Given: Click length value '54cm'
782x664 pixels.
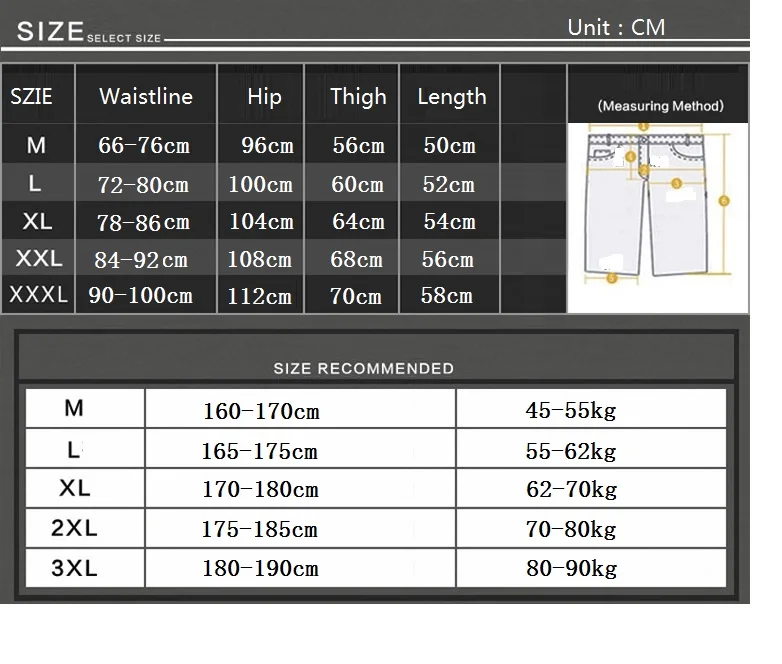Looking at the screenshot, I should click(449, 221).
